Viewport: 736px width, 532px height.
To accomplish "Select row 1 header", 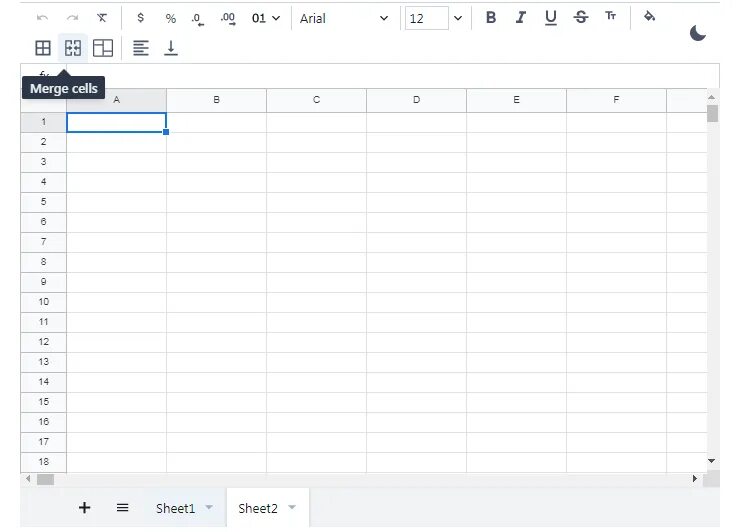I will [x=44, y=122].
